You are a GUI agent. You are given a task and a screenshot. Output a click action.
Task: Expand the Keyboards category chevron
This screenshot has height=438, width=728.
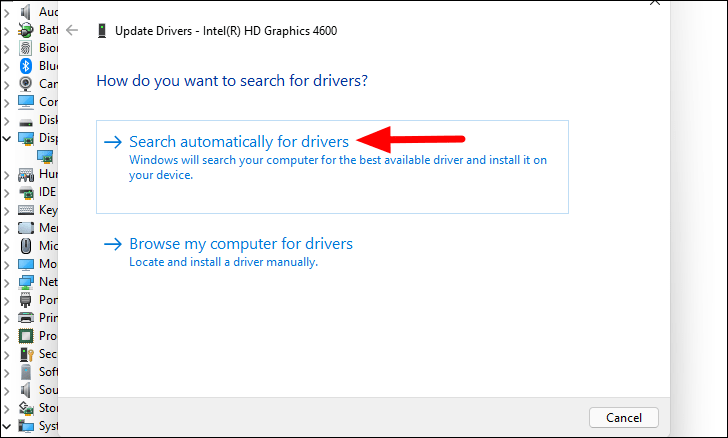(x=6, y=211)
